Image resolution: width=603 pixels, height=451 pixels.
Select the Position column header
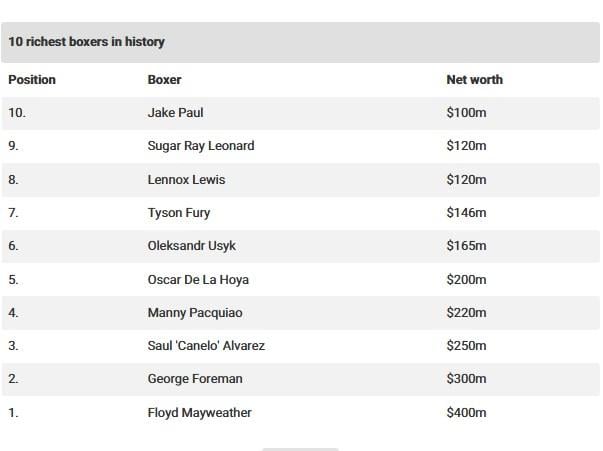tap(32, 79)
